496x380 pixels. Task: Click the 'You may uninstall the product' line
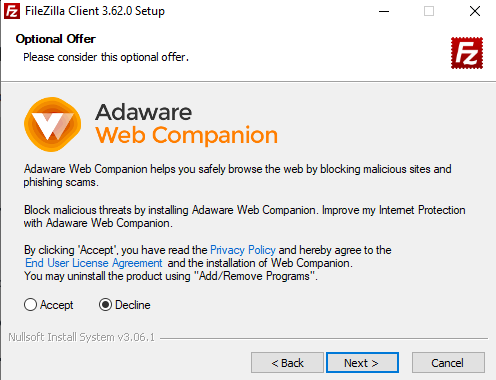(171, 276)
